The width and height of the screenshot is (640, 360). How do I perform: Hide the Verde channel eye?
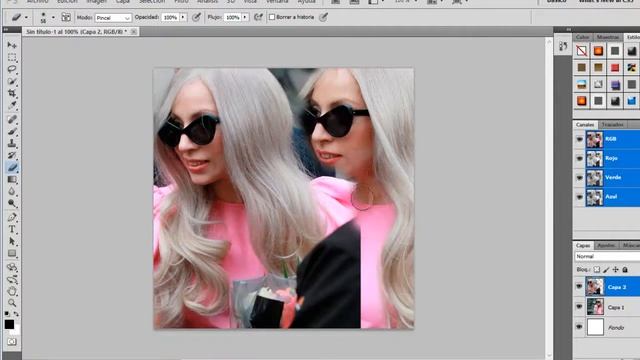[x=579, y=178]
